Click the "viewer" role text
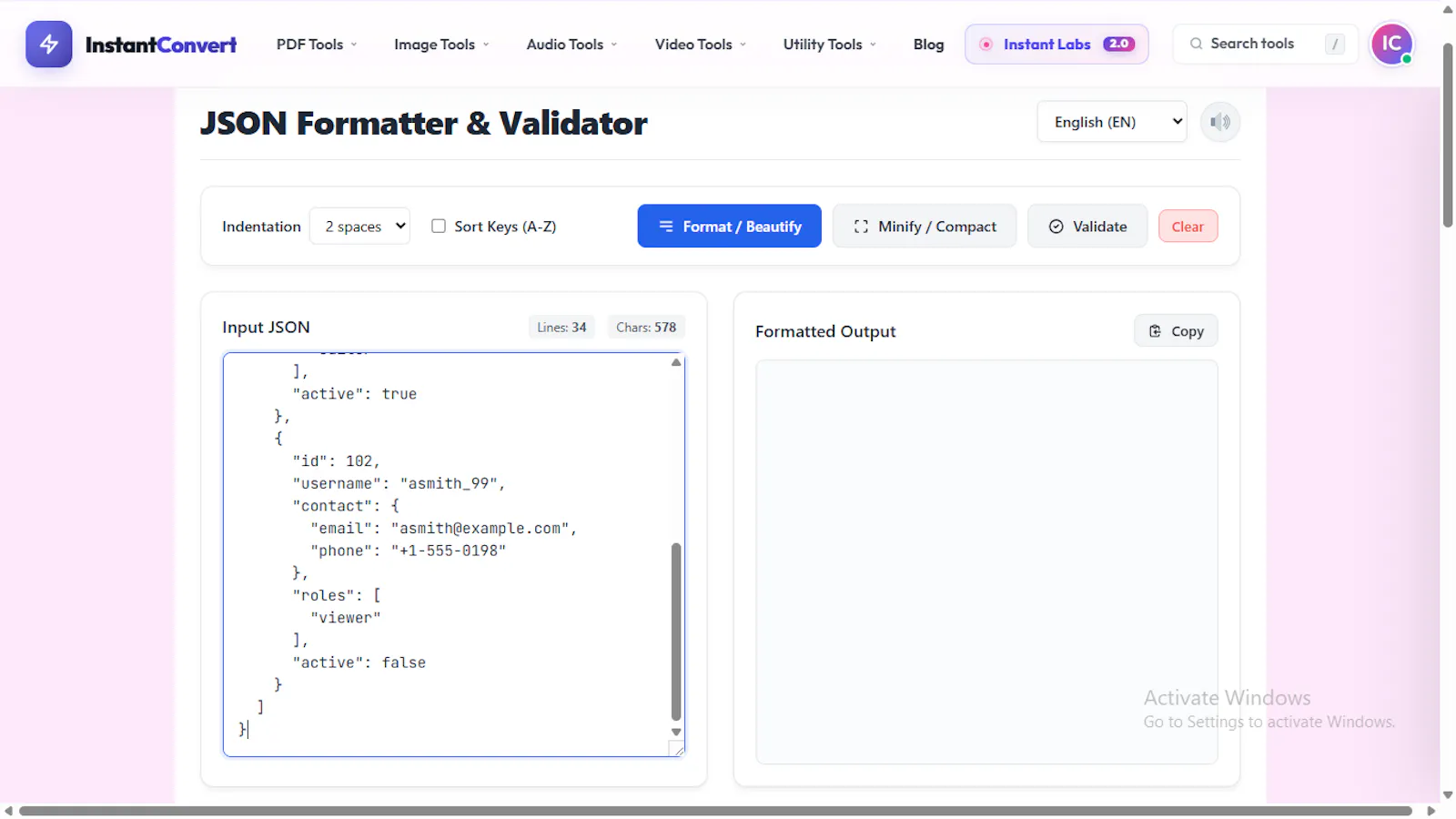This screenshot has width=1456, height=819. (x=346, y=618)
